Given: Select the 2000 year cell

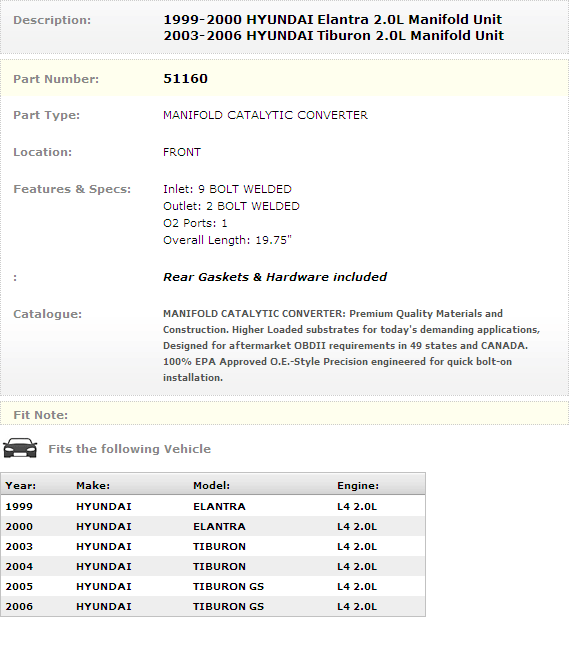Looking at the screenshot, I should (x=19, y=527).
